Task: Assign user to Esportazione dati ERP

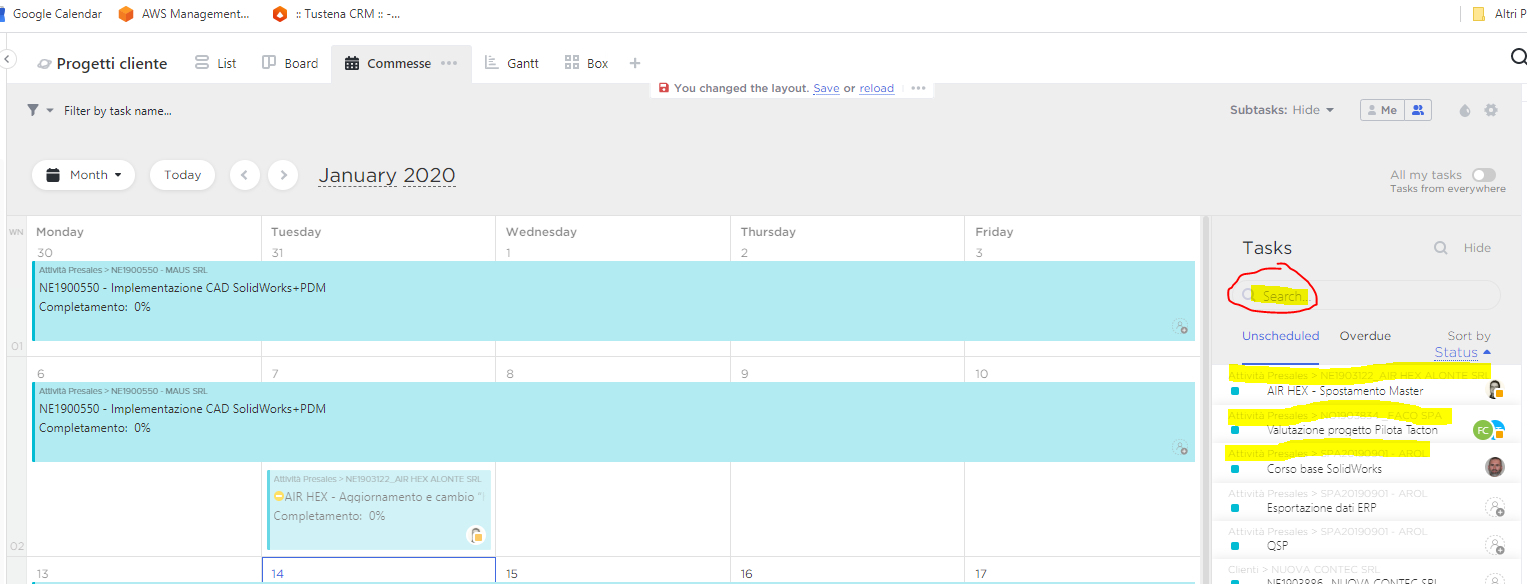Action: (x=1495, y=507)
